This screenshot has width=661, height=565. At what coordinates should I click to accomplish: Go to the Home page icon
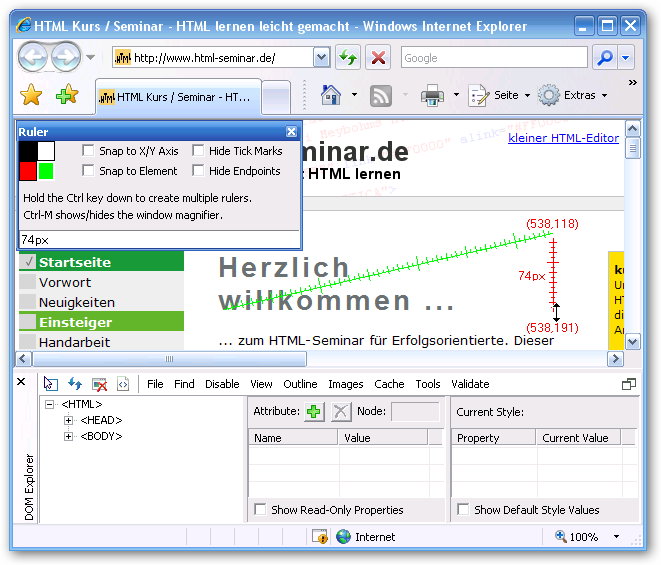click(331, 95)
